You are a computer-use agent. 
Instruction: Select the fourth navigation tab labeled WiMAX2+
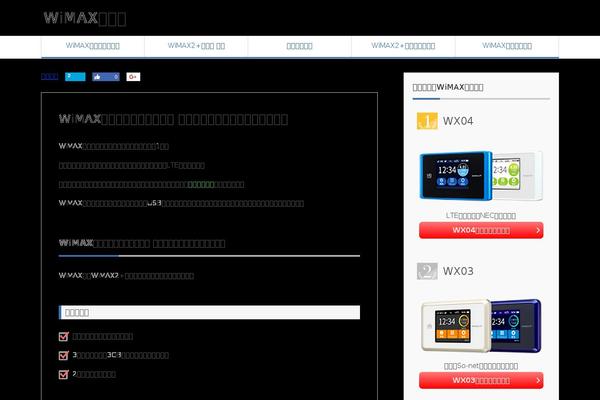point(403,46)
